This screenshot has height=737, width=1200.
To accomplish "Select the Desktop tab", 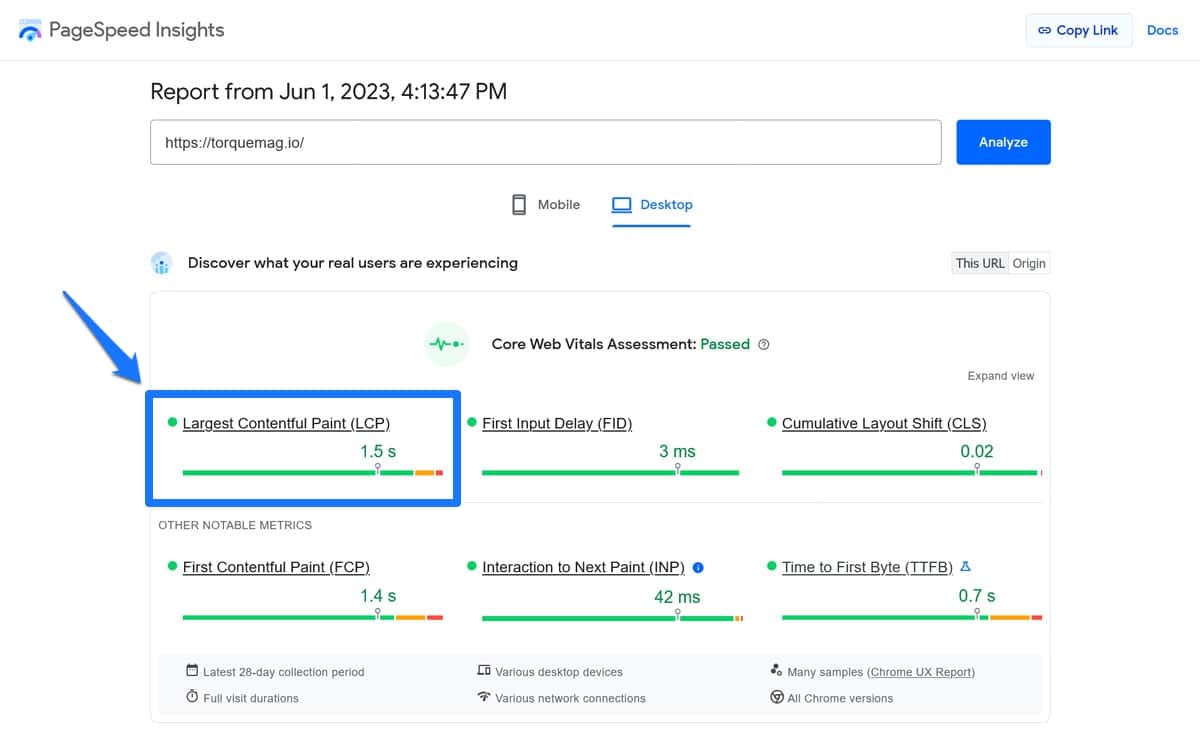I will click(x=652, y=205).
